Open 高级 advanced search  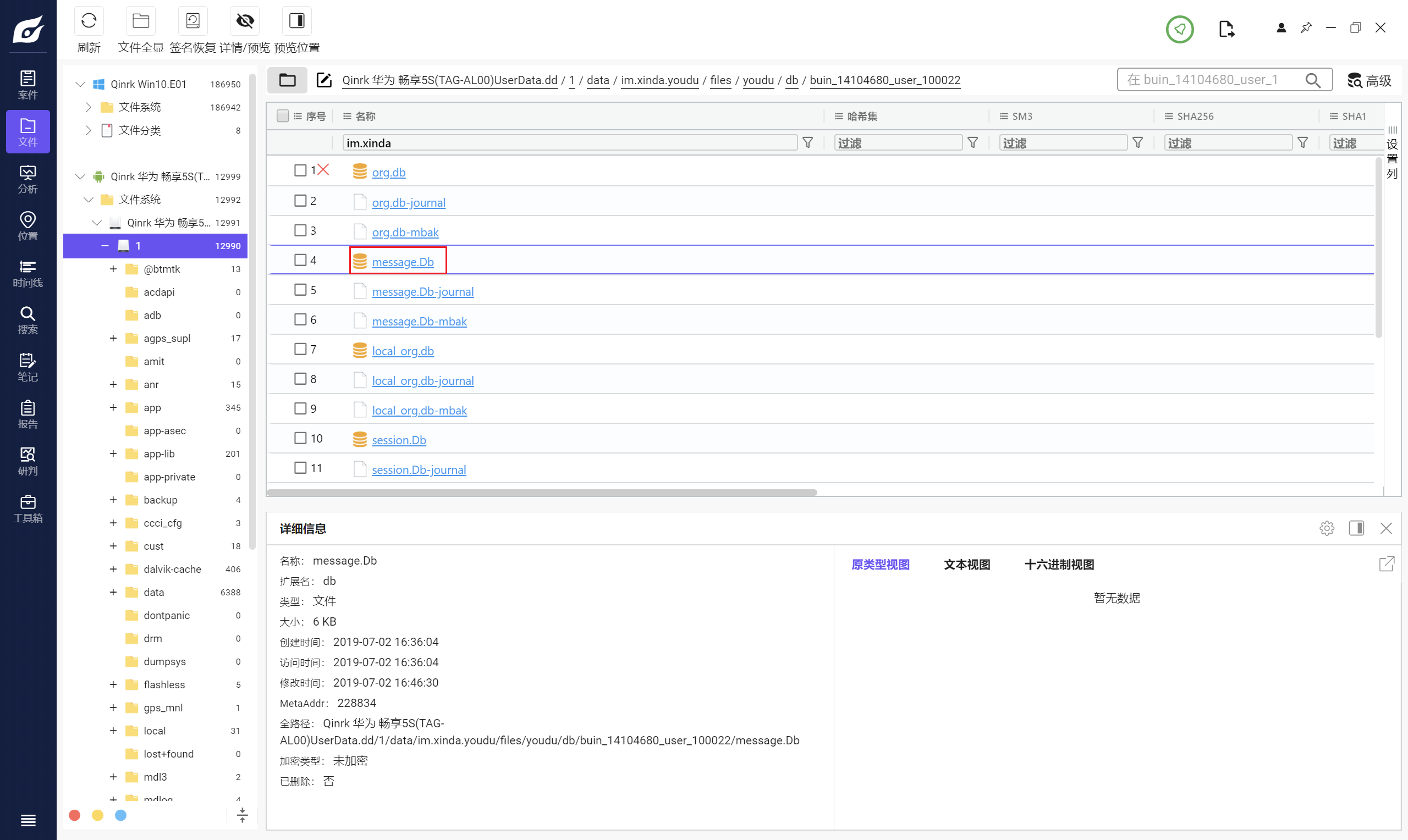click(x=1368, y=80)
